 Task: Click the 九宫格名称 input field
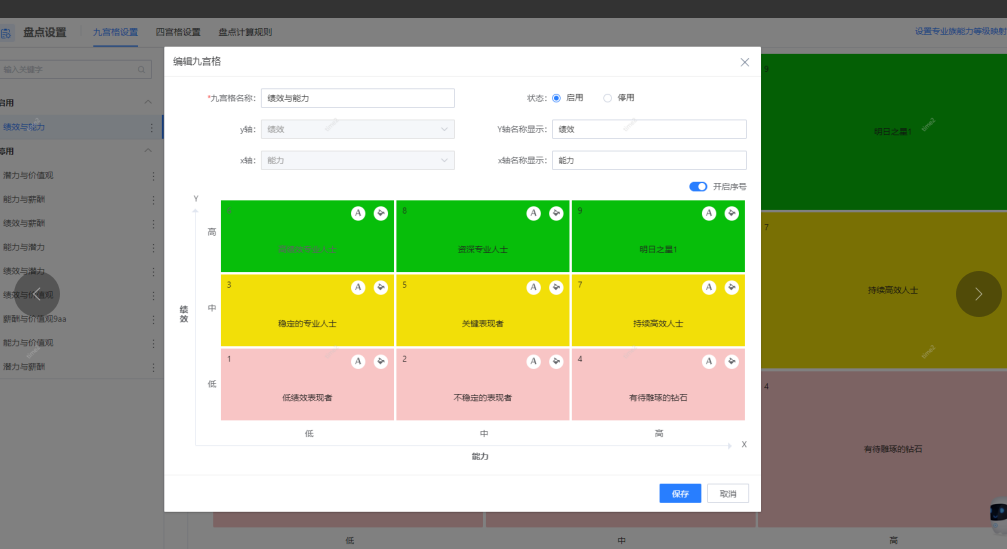coord(357,98)
